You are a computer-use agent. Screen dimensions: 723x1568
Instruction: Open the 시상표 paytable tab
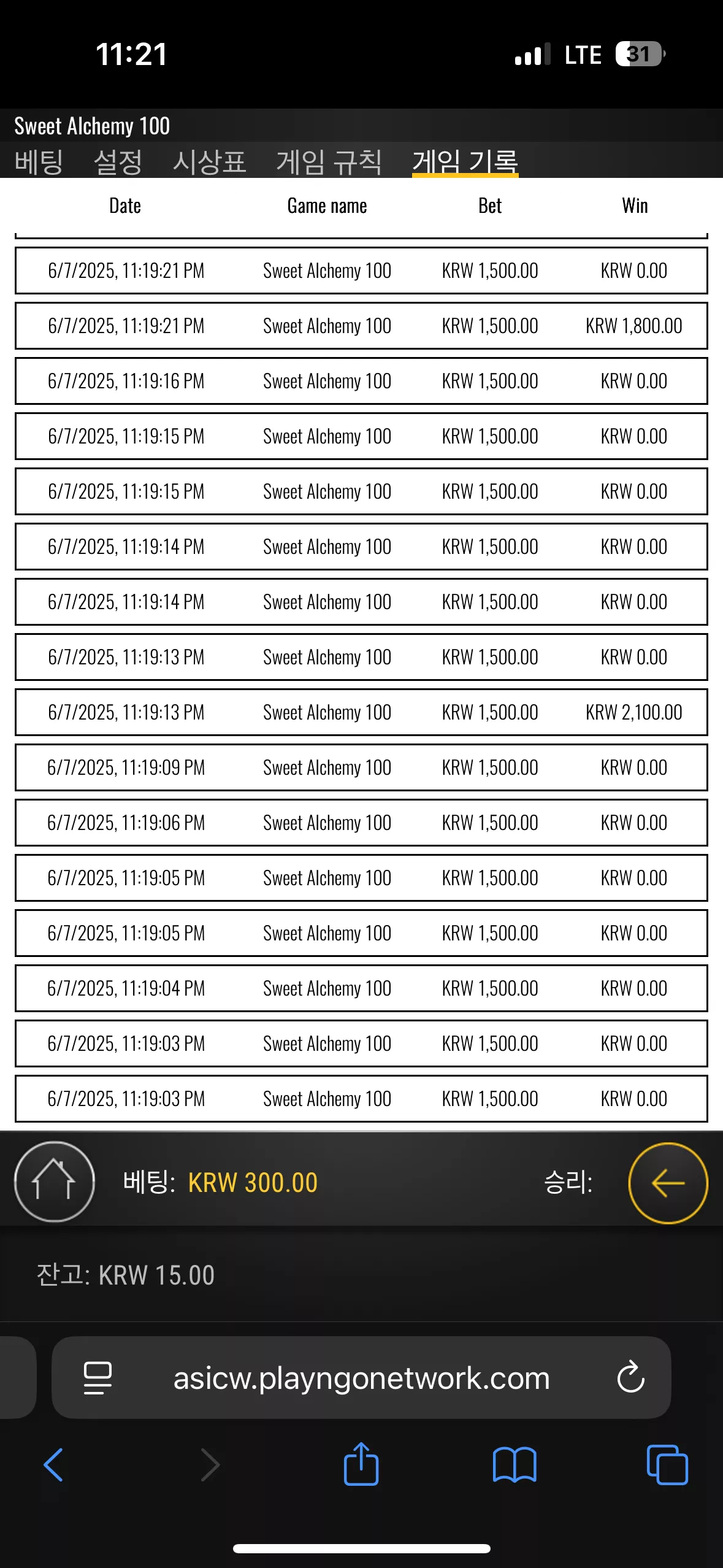tap(210, 162)
